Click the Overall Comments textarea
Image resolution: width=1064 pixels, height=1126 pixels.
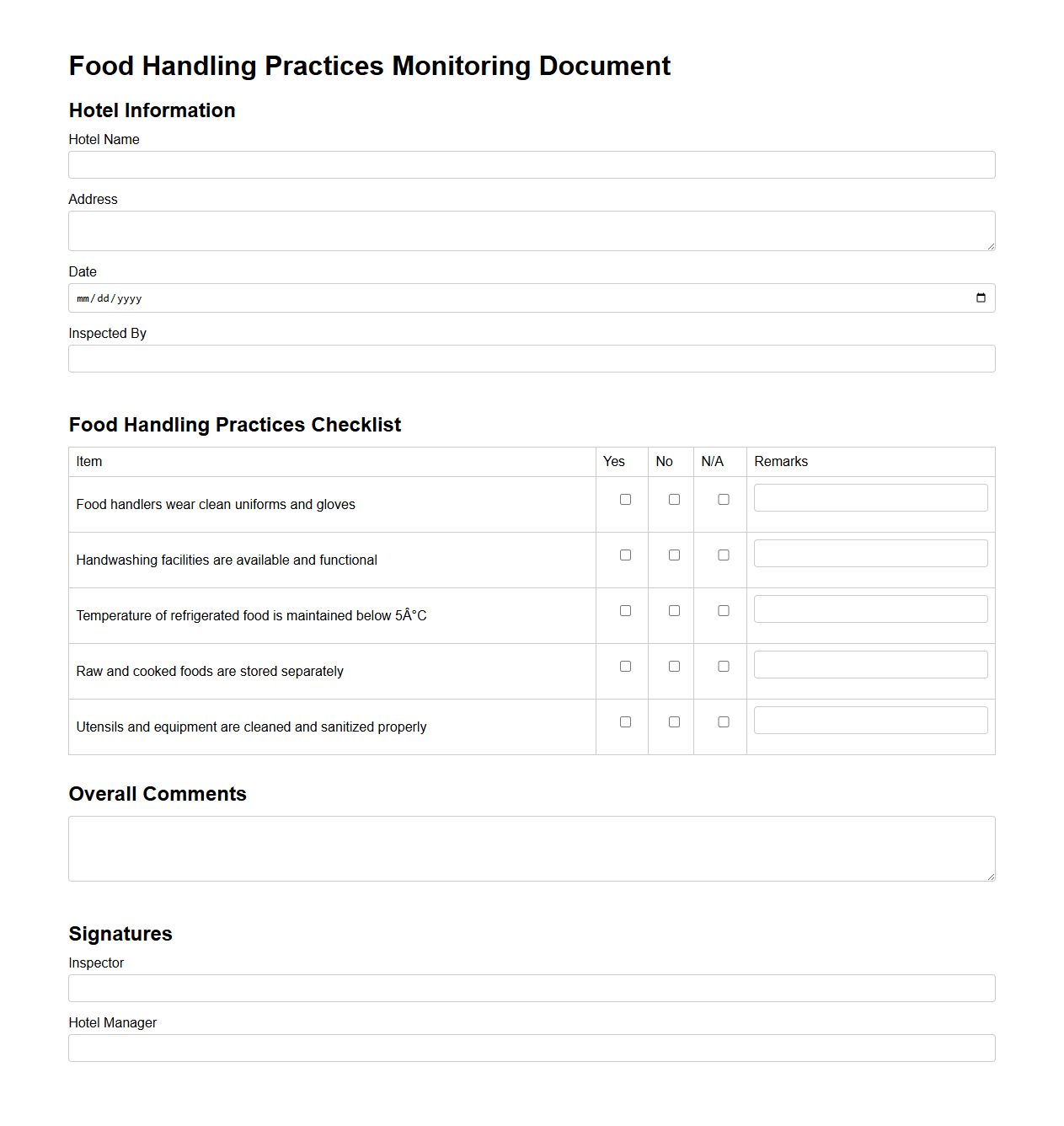click(x=532, y=848)
